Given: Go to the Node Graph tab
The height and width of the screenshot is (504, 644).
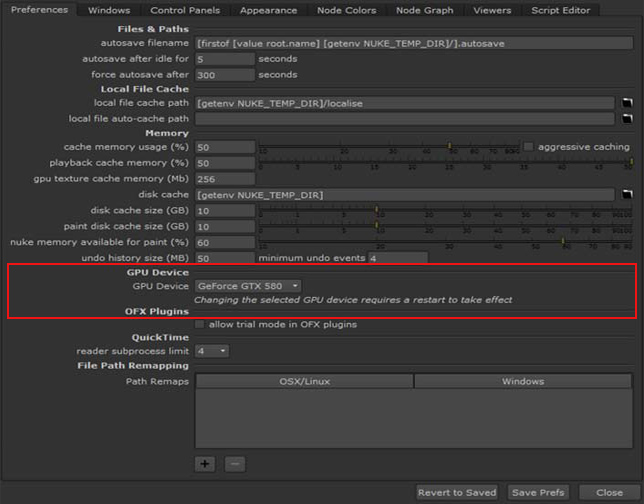Looking at the screenshot, I should pos(425,10).
